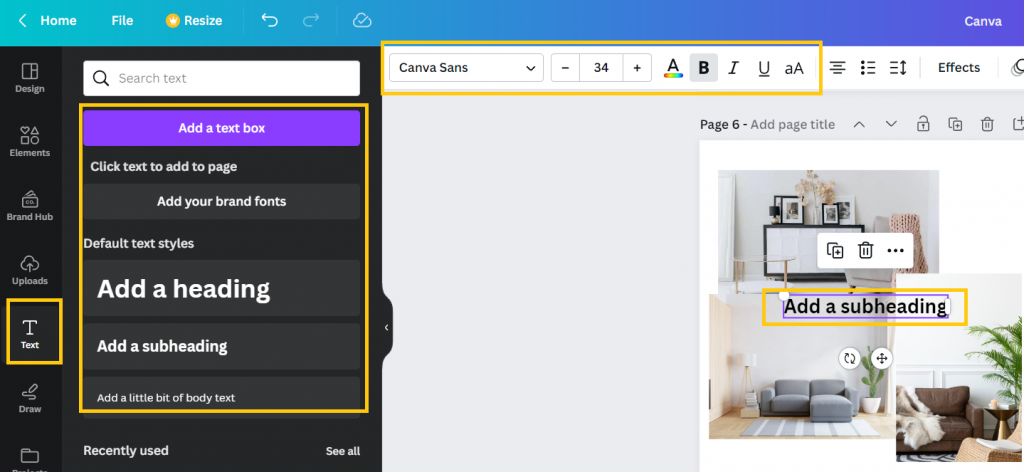Open the Canva Sans font dropdown

pyautogui.click(x=466, y=68)
